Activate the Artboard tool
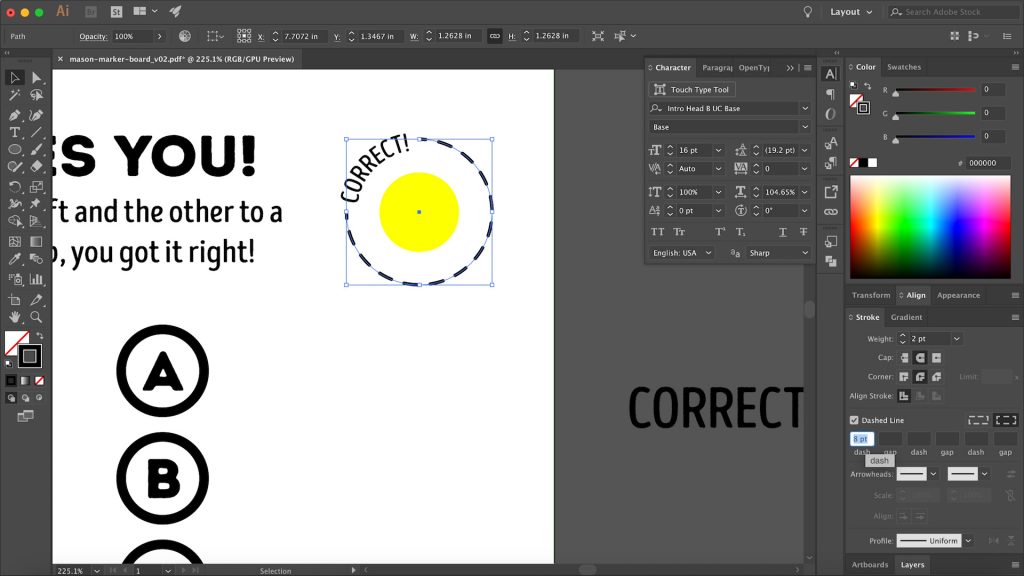1024x576 pixels. (14, 300)
